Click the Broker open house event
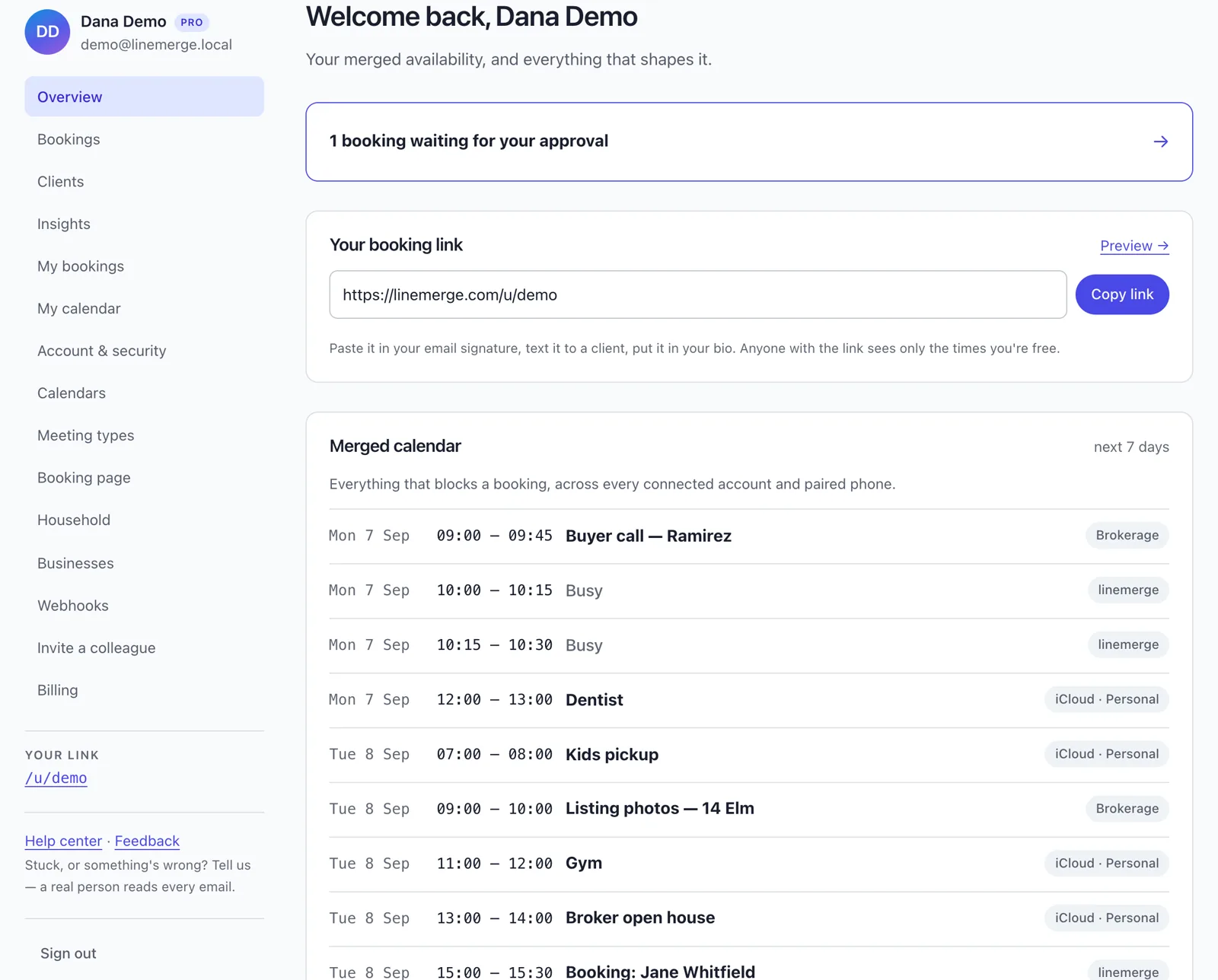This screenshot has height=980, width=1218. pos(640,918)
